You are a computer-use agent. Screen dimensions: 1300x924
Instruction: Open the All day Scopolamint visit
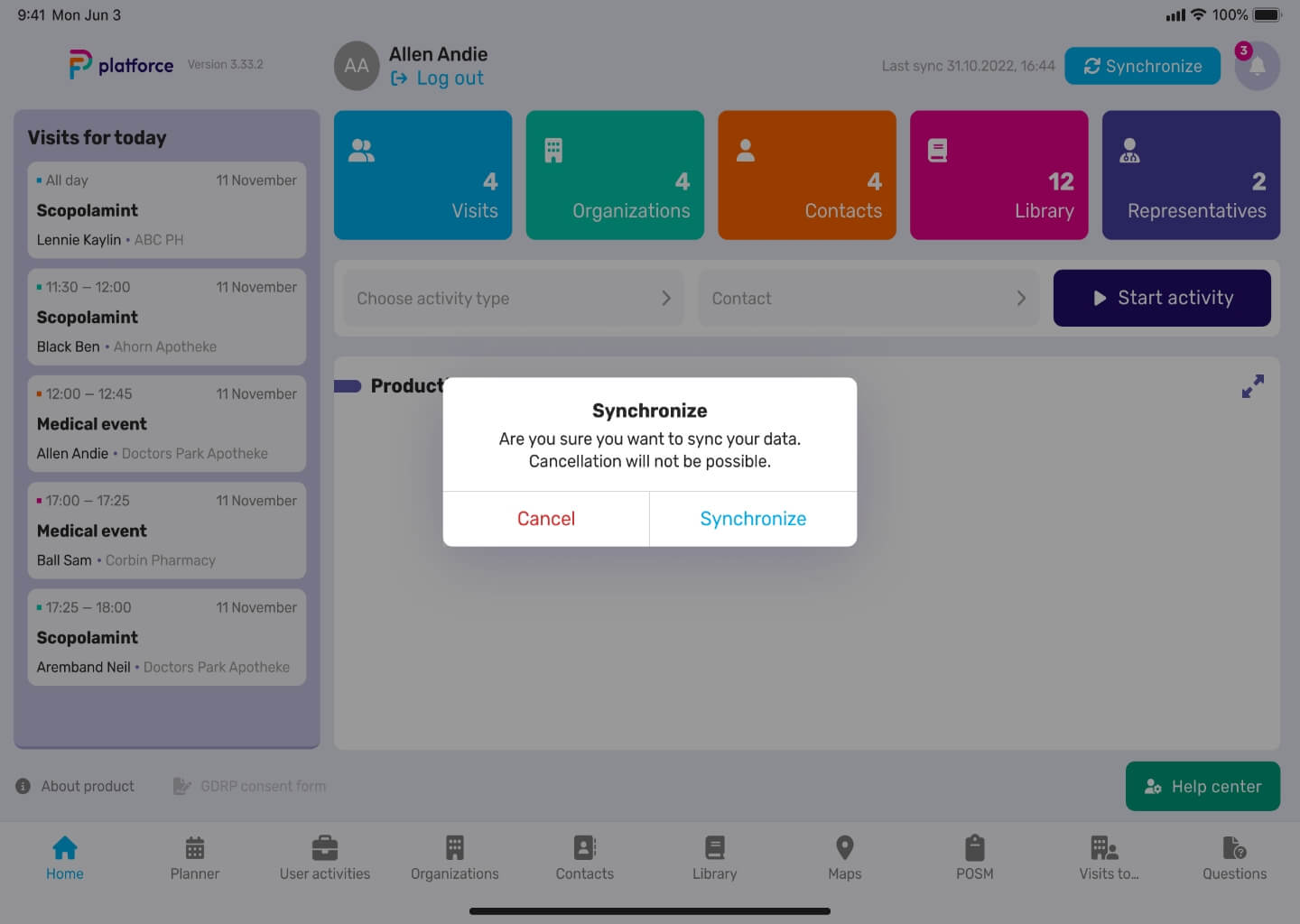(x=167, y=210)
